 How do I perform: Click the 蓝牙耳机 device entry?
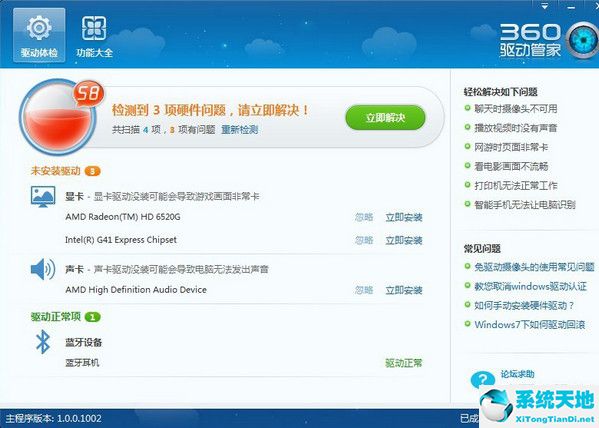(x=82, y=362)
